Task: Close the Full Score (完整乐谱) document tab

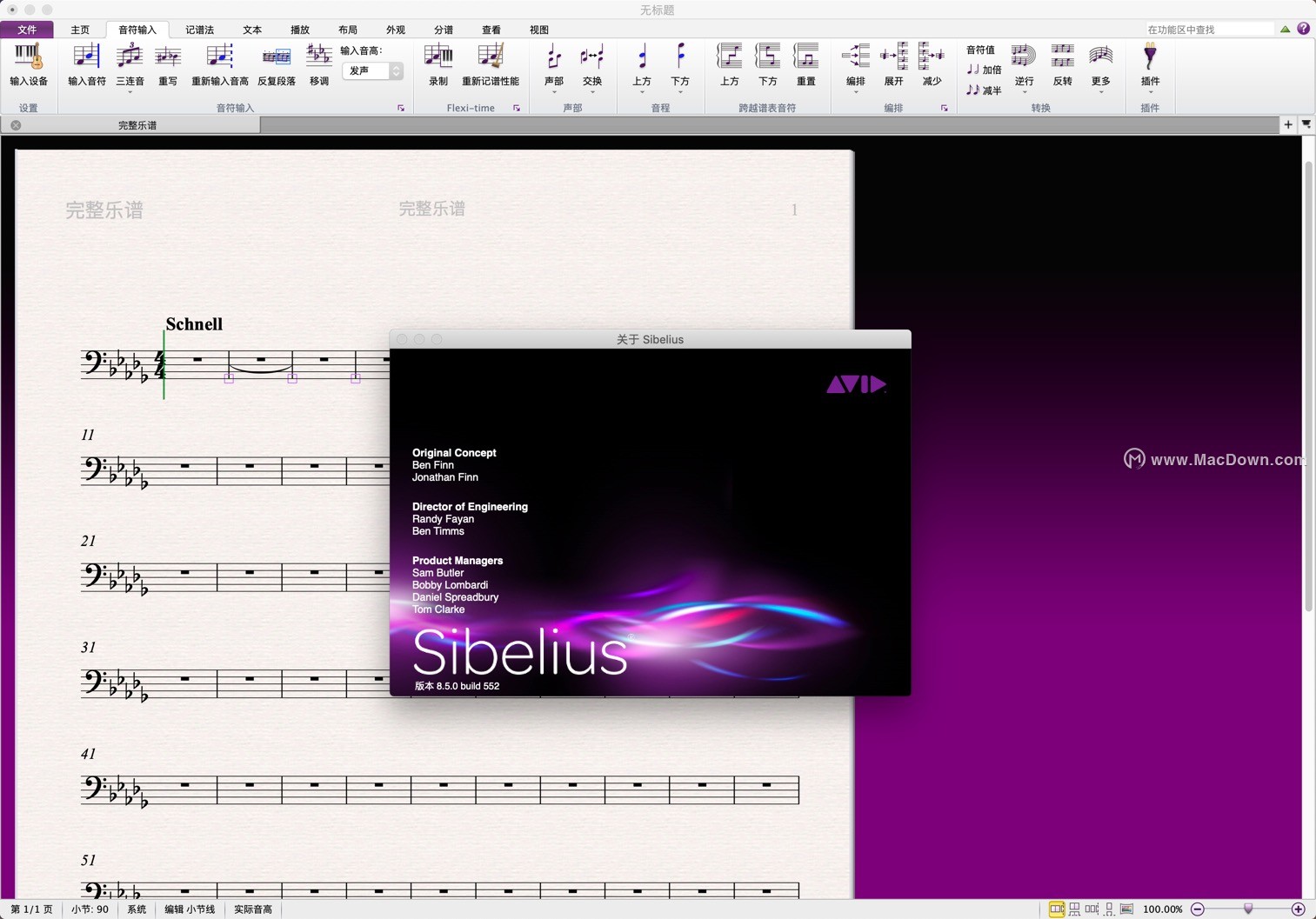Action: (x=16, y=125)
